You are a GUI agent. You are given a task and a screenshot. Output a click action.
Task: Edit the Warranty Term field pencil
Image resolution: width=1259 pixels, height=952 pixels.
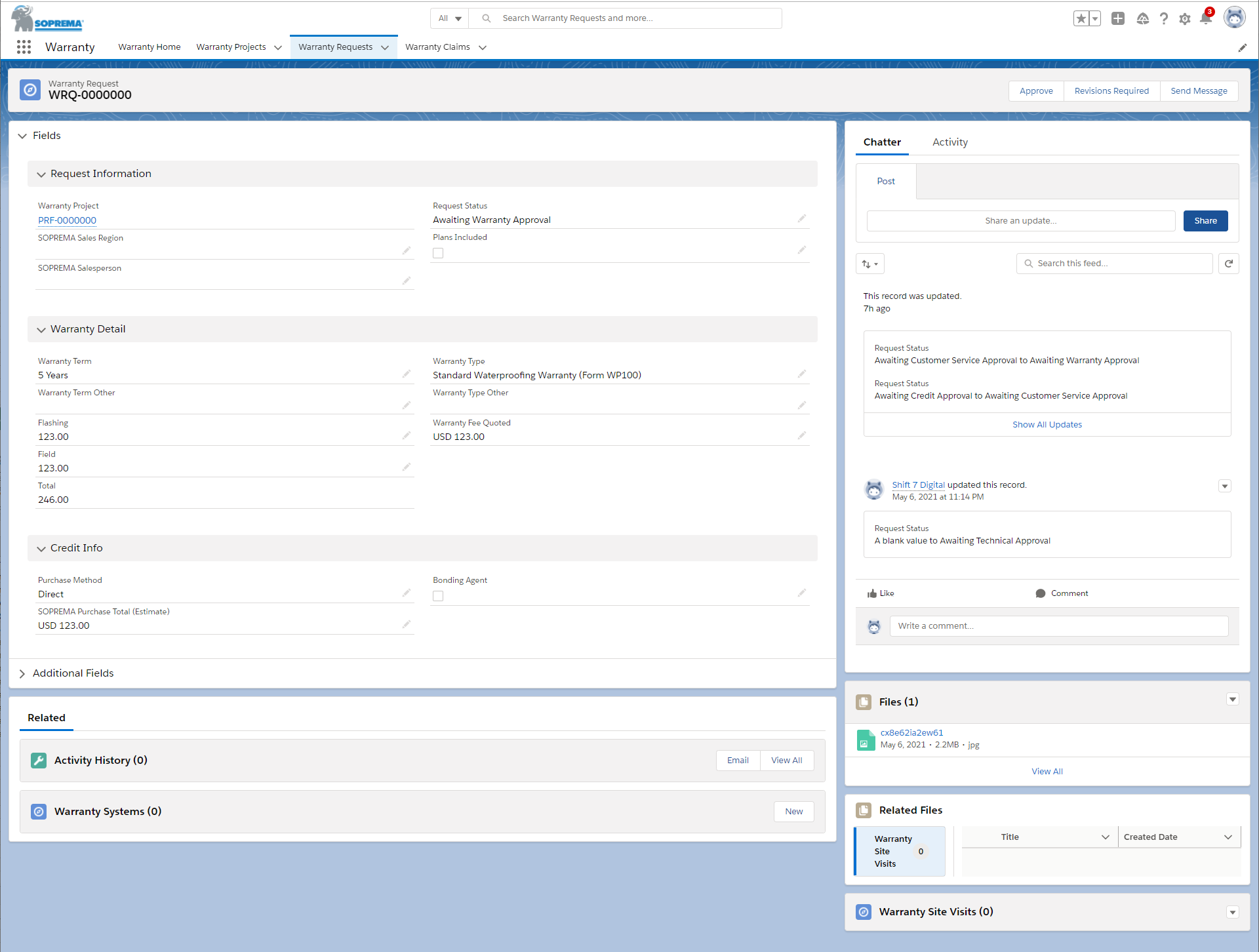click(x=407, y=374)
